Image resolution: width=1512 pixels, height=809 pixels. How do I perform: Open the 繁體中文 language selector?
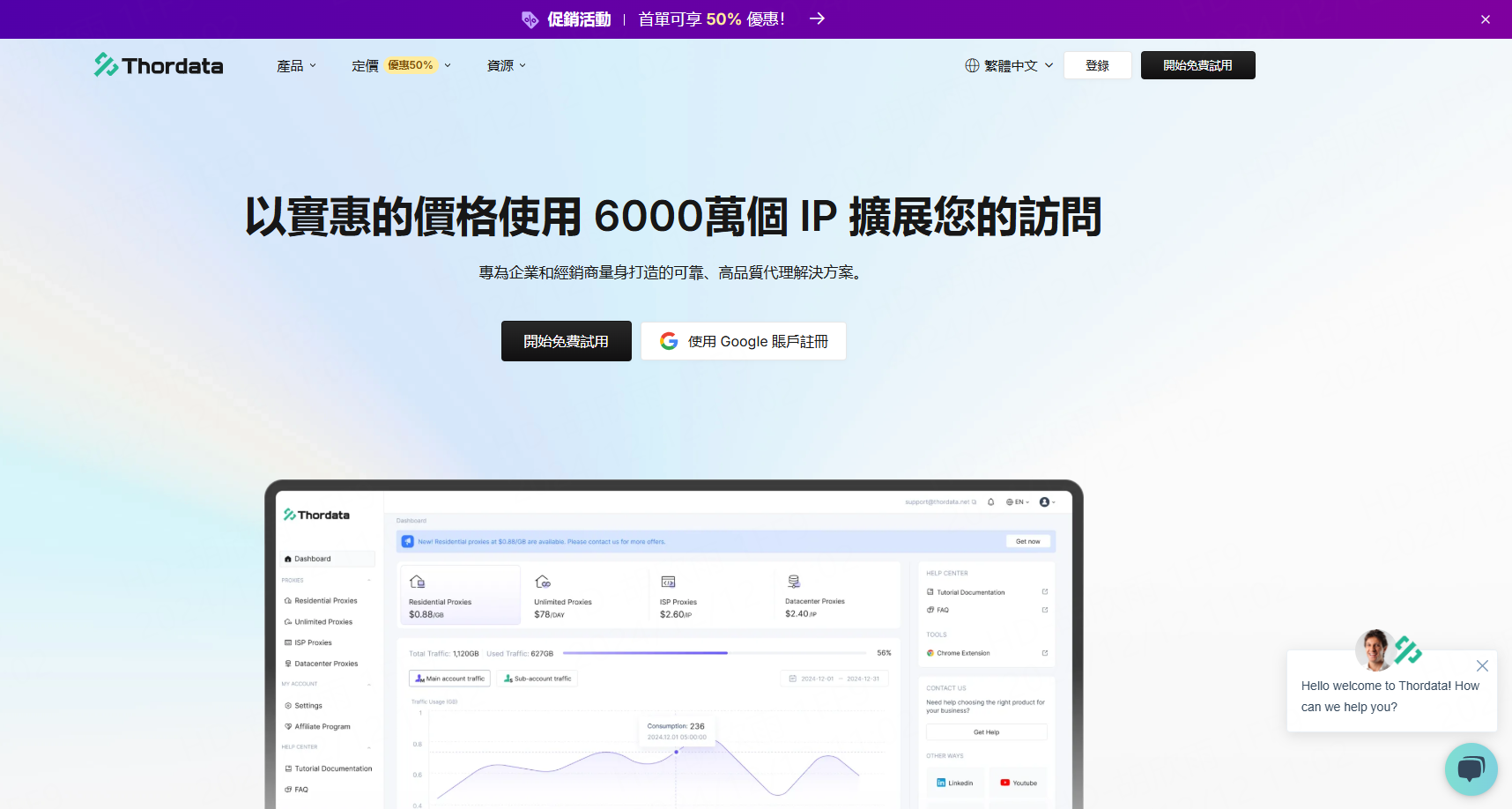coord(1009,65)
